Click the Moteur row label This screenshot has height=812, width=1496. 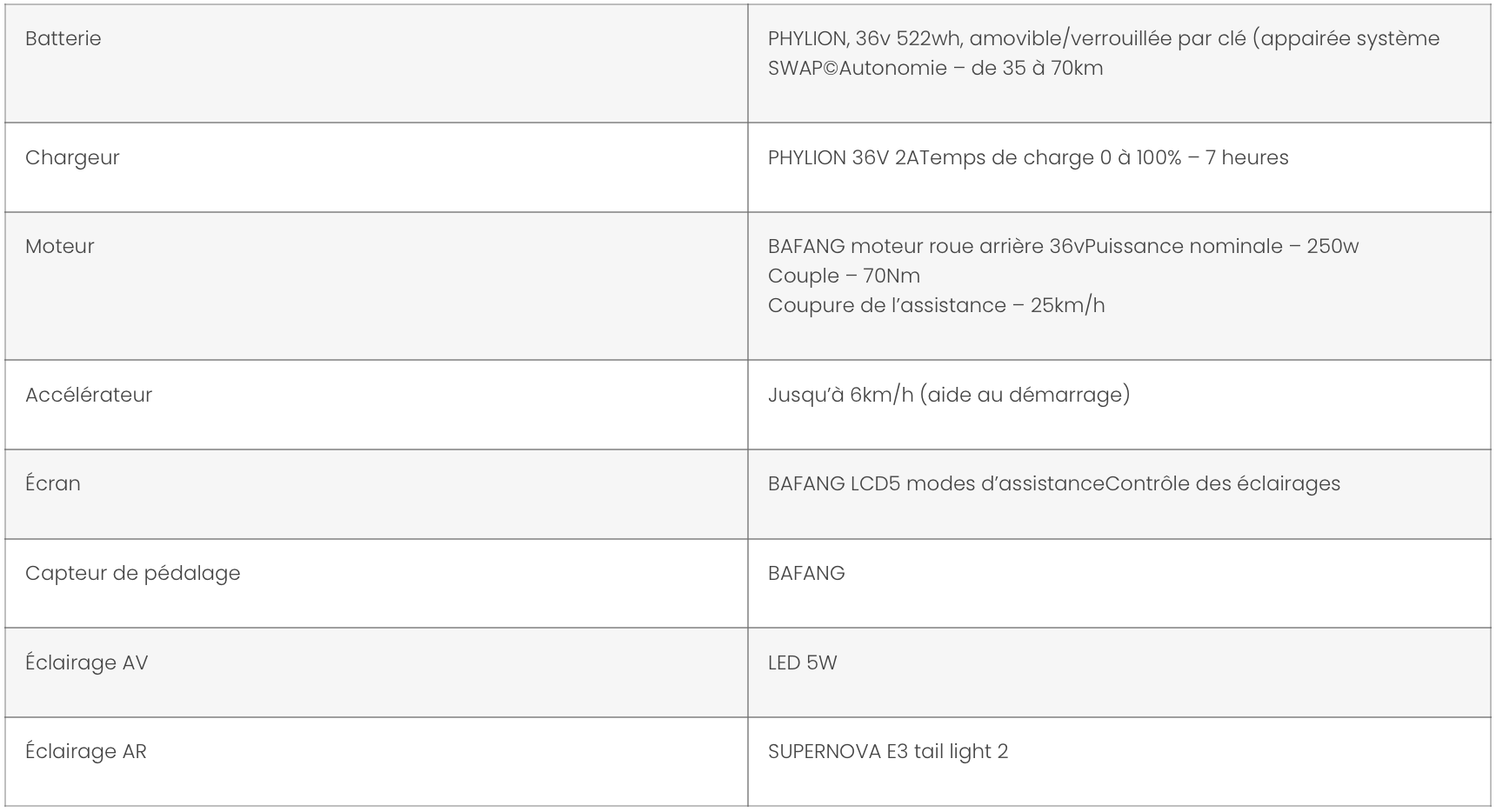point(59,247)
